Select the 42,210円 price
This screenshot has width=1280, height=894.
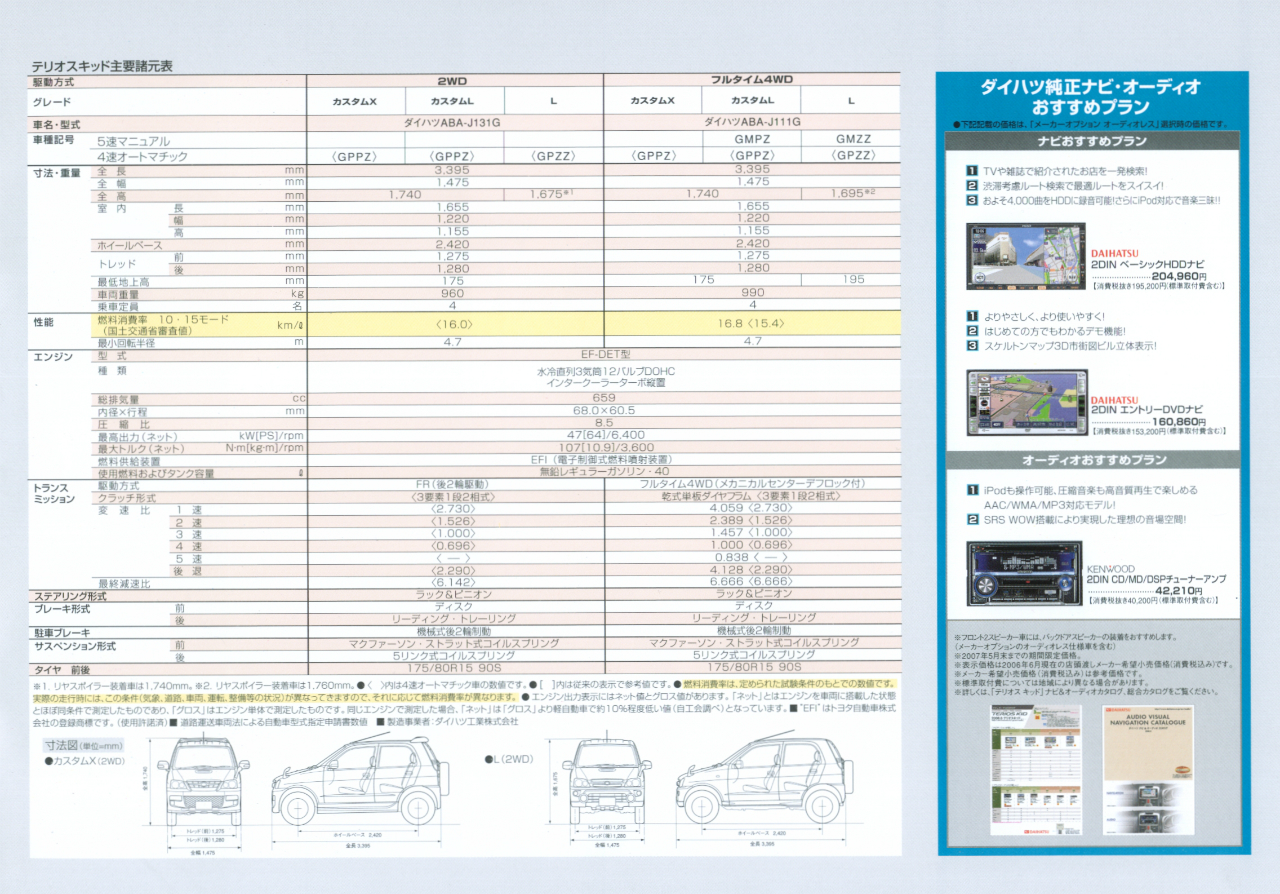1180,590
